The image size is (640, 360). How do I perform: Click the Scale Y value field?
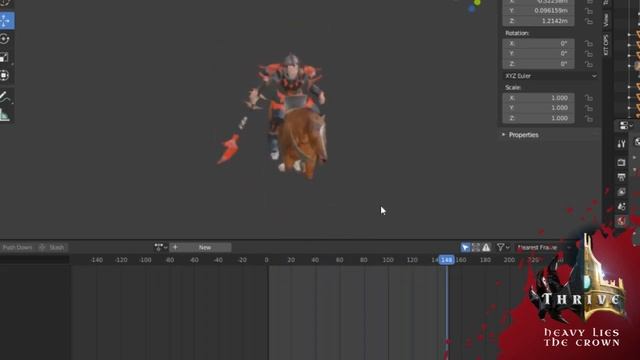coord(538,108)
